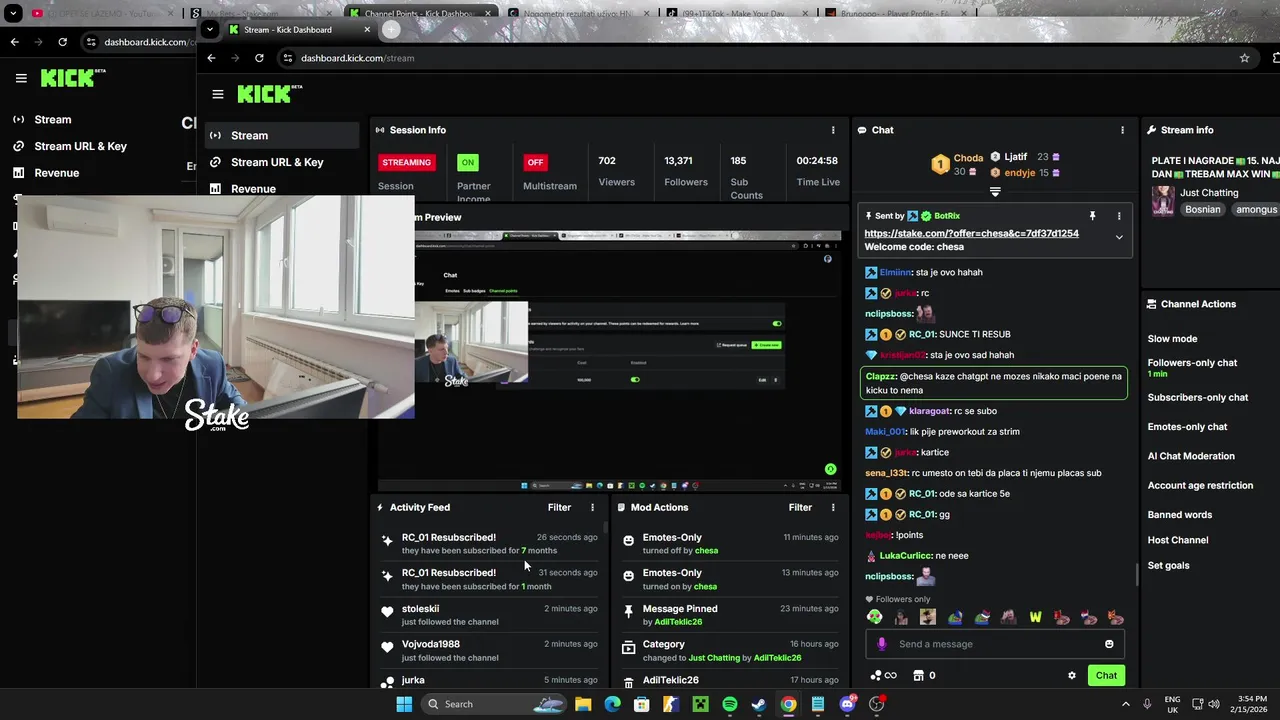Open the pinned message three-dot menu

1119,216
